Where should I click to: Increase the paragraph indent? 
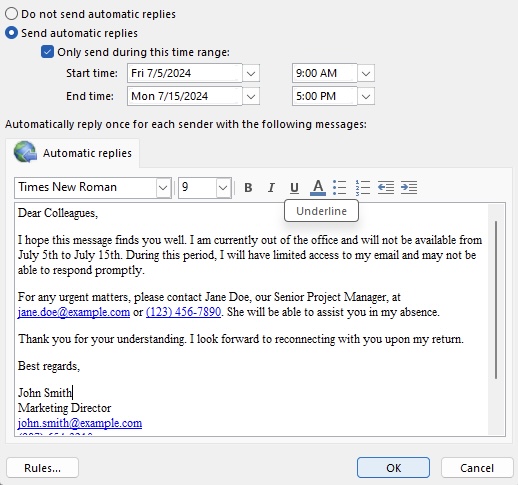pyautogui.click(x=409, y=188)
